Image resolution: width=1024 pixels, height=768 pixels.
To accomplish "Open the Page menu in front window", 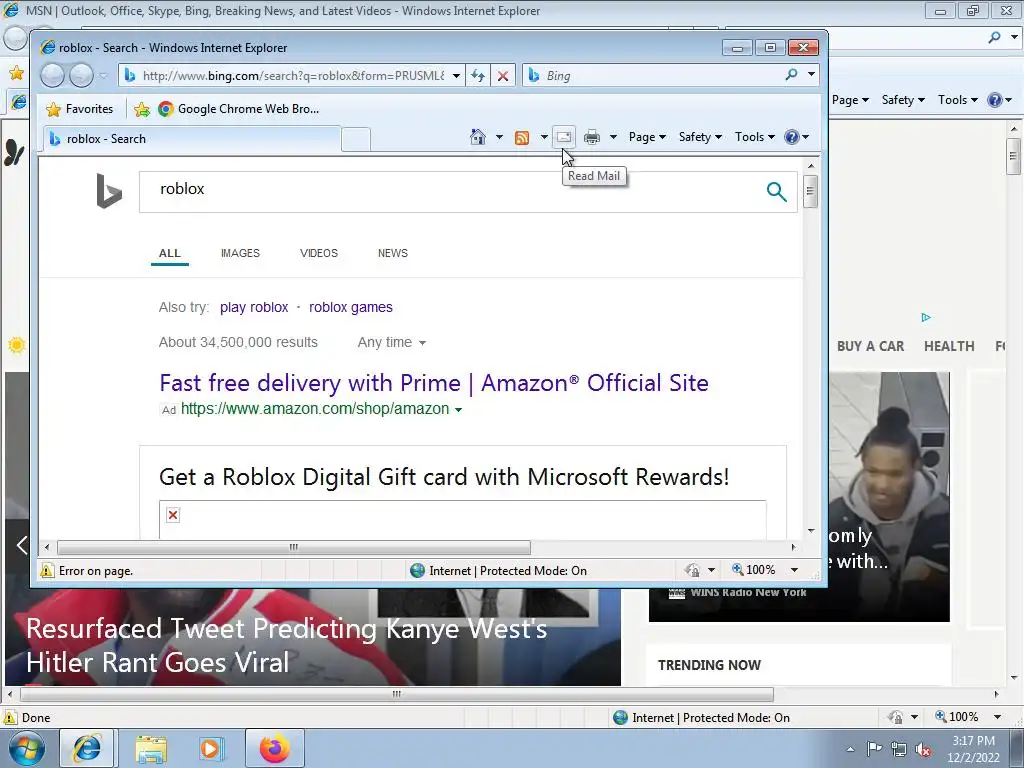I will pyautogui.click(x=647, y=137).
